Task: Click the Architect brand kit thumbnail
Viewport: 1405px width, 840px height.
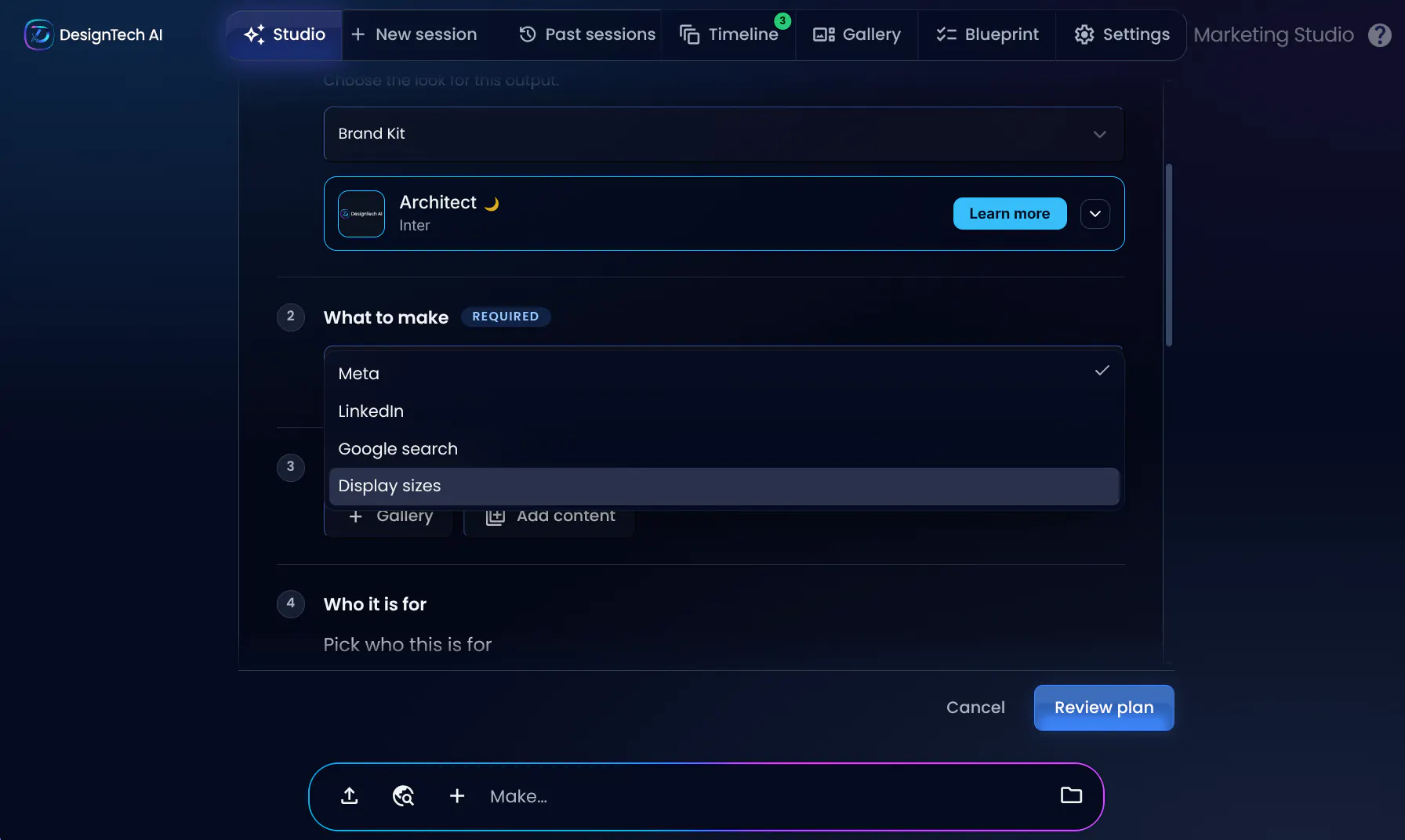Action: 361,214
